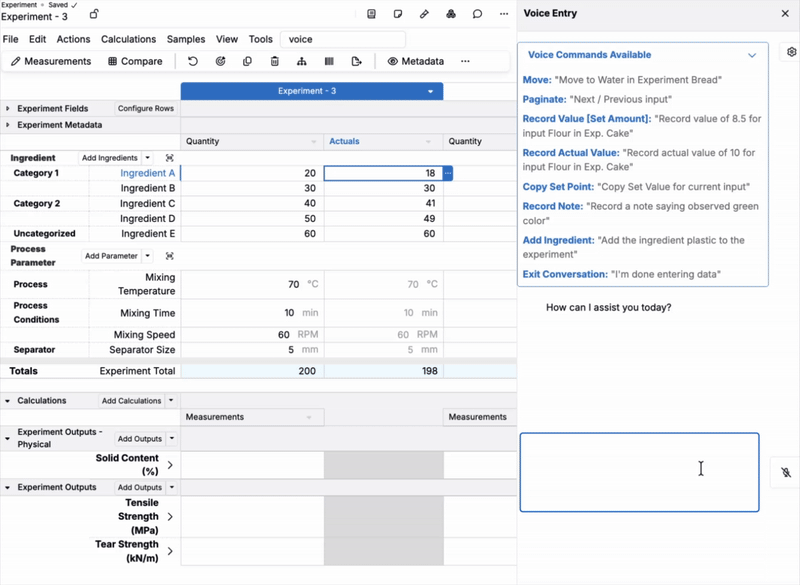Click the Add Ingredients button
The height and width of the screenshot is (585, 800).
coord(110,158)
